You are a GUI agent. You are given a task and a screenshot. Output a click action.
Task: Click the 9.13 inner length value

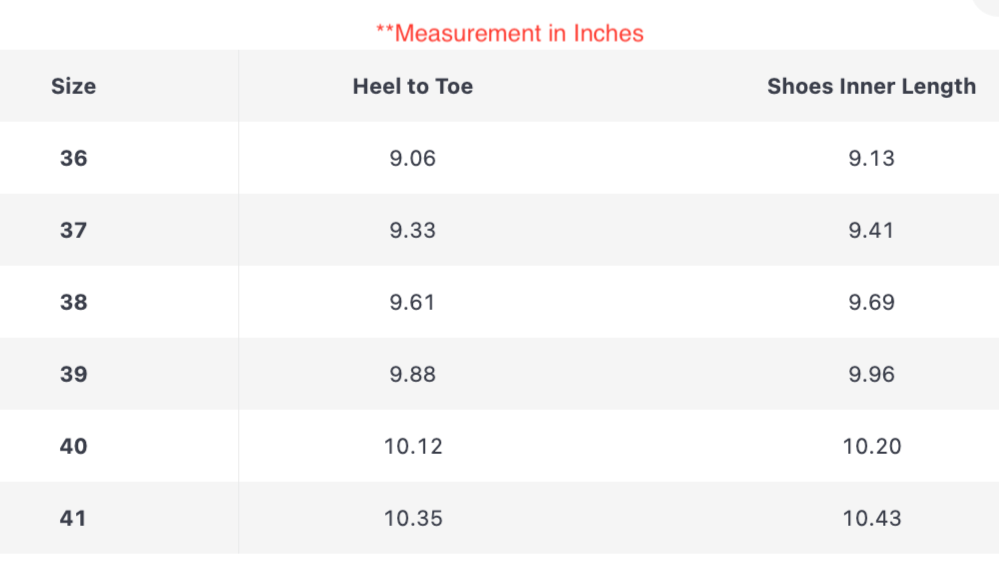click(872, 158)
